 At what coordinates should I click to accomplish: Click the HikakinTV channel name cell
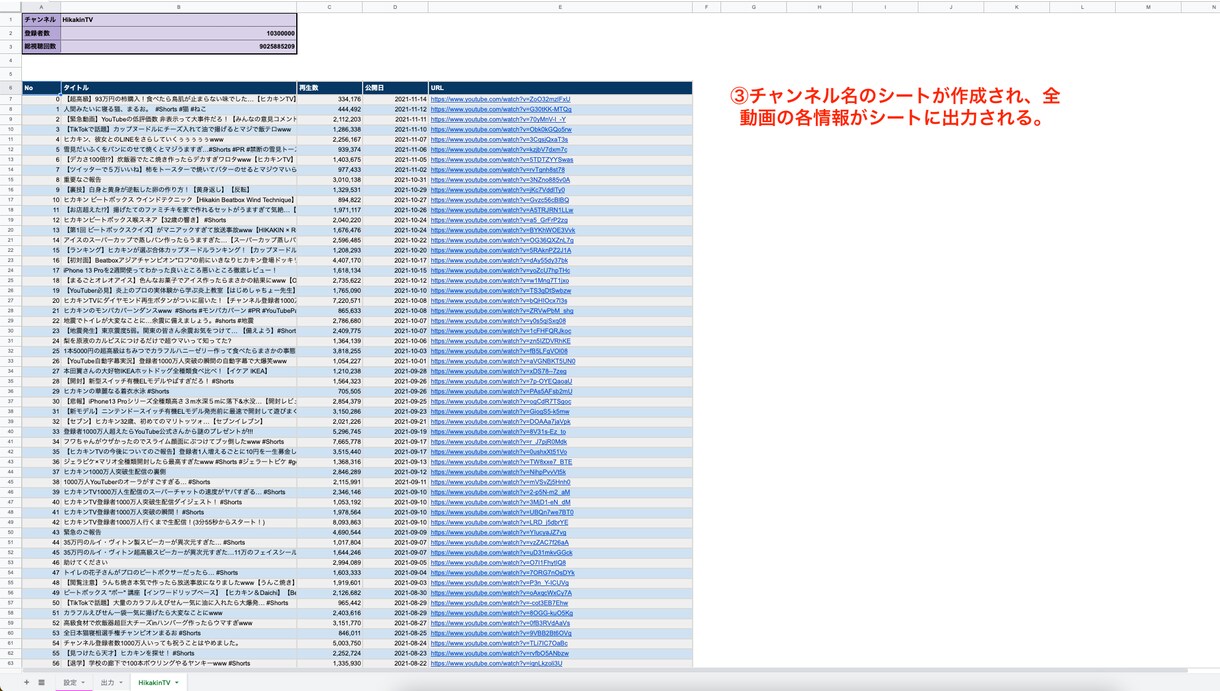click(178, 18)
